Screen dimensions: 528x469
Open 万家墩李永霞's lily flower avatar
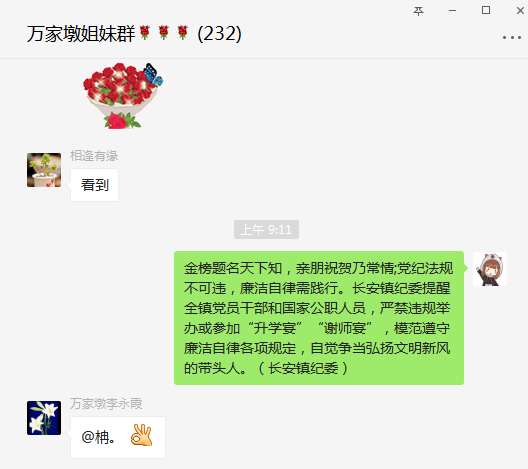44,418
